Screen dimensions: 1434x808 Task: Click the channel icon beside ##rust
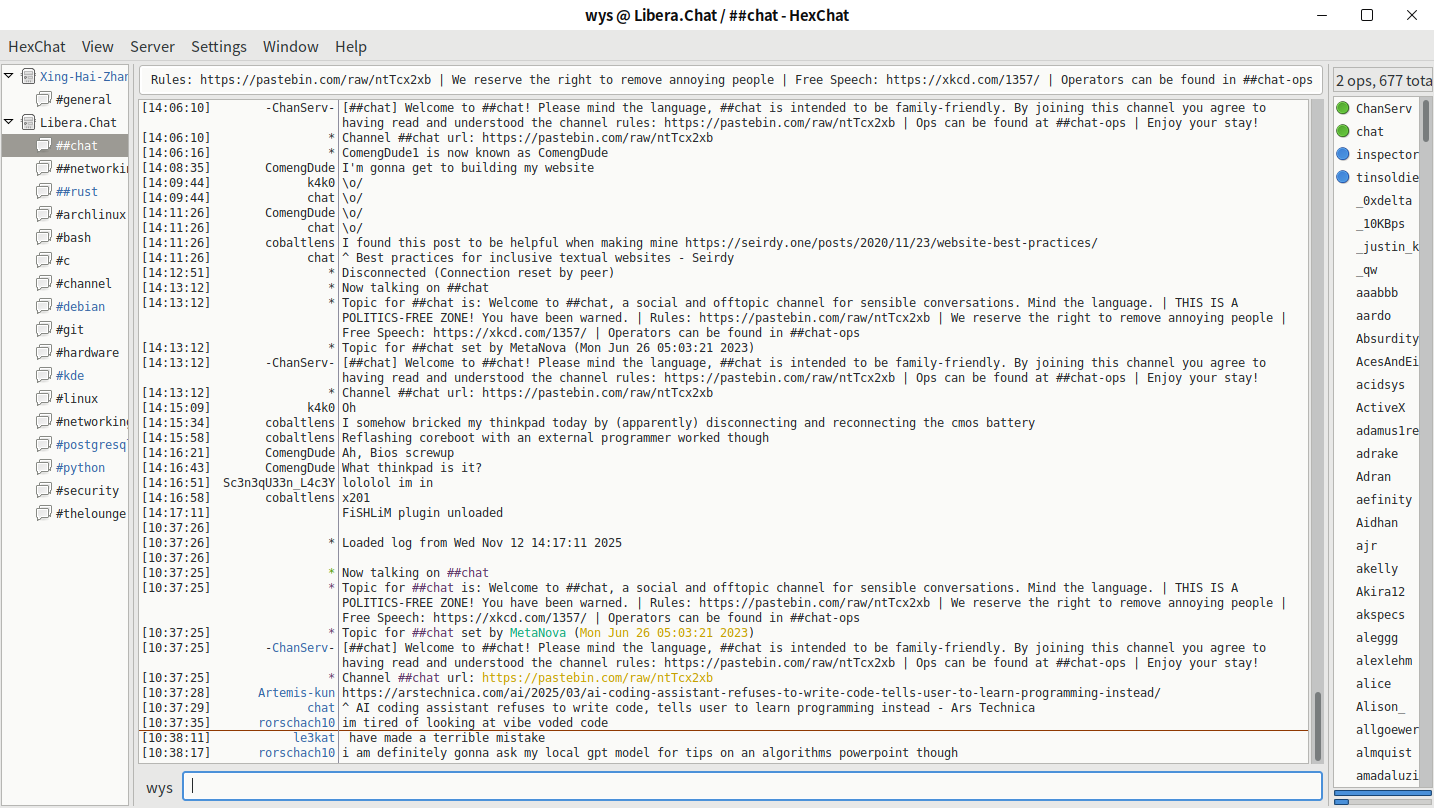point(44,191)
